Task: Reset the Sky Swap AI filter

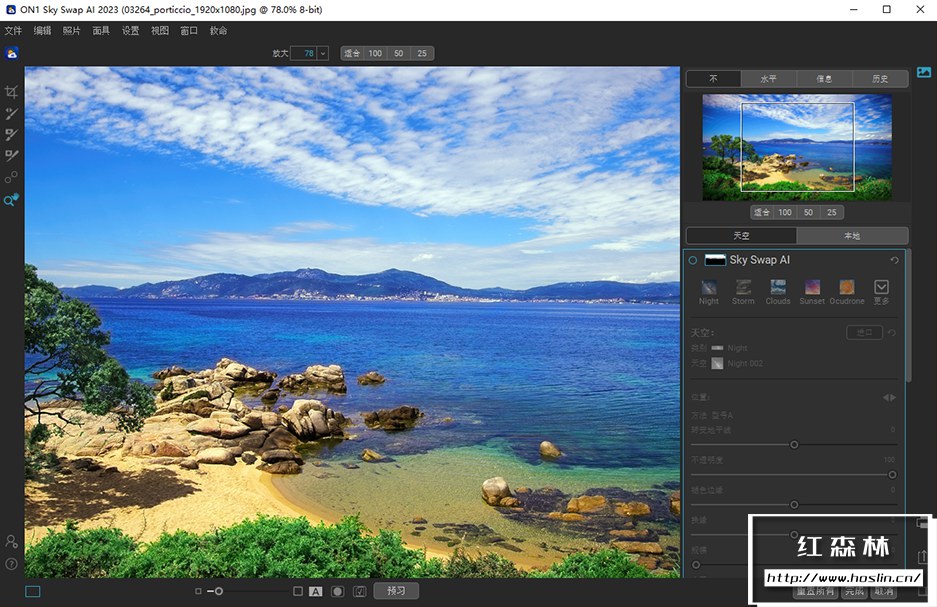Action: (x=894, y=260)
